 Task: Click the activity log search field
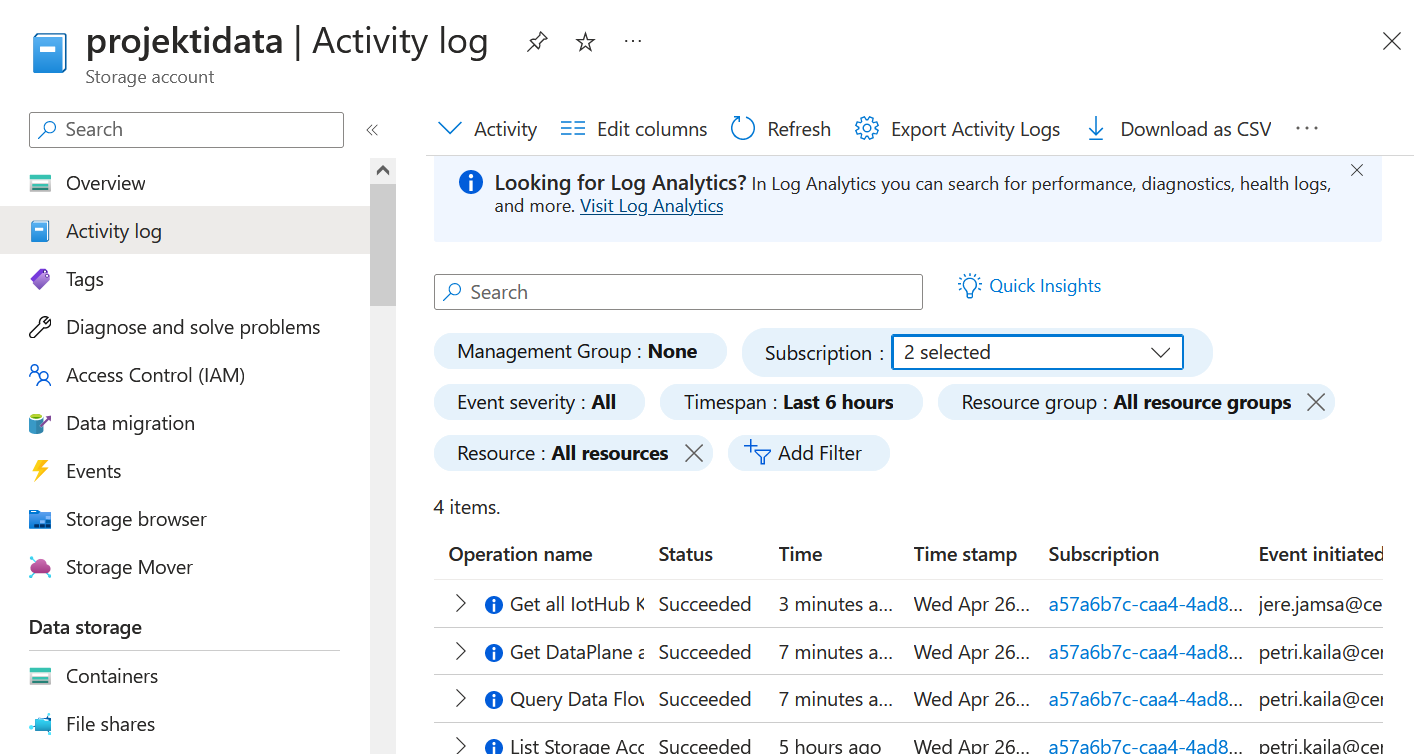[x=678, y=292]
